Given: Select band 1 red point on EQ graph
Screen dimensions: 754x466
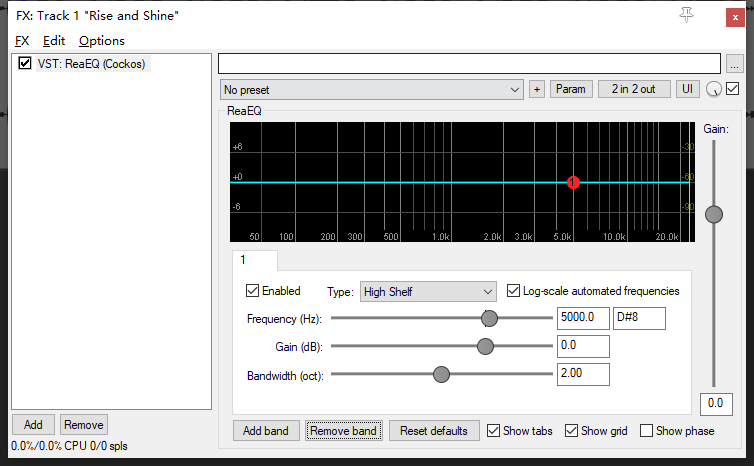Looking at the screenshot, I should [x=573, y=183].
